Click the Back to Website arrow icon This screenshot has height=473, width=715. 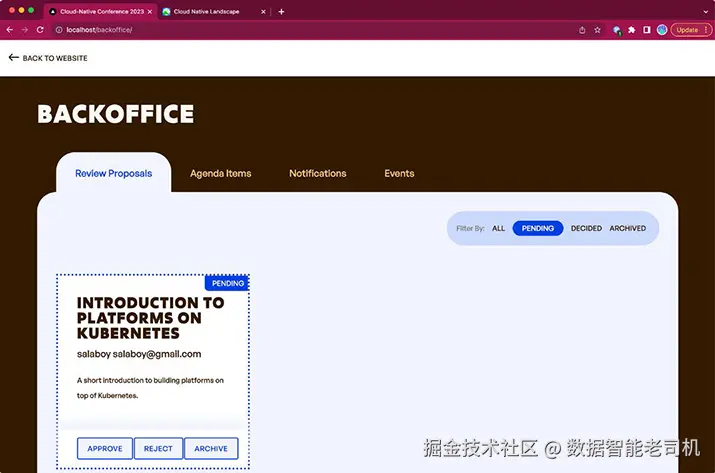coord(13,57)
